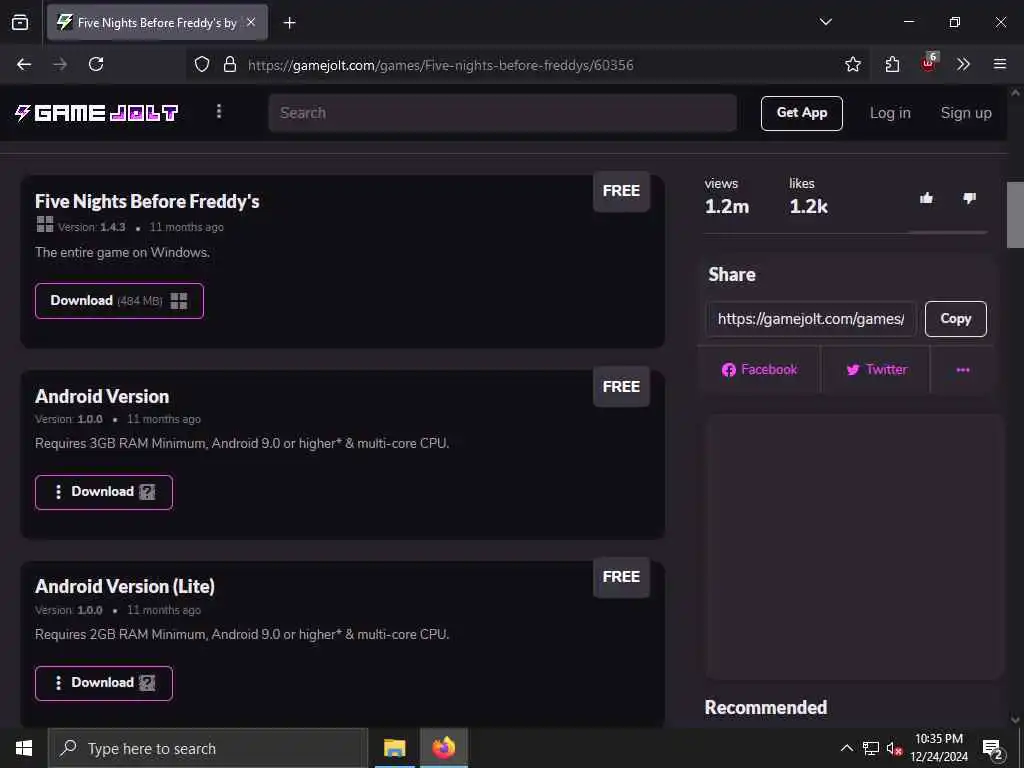The width and height of the screenshot is (1024, 768).
Task: Download the Android Version (Lite) package
Action: coord(104,683)
